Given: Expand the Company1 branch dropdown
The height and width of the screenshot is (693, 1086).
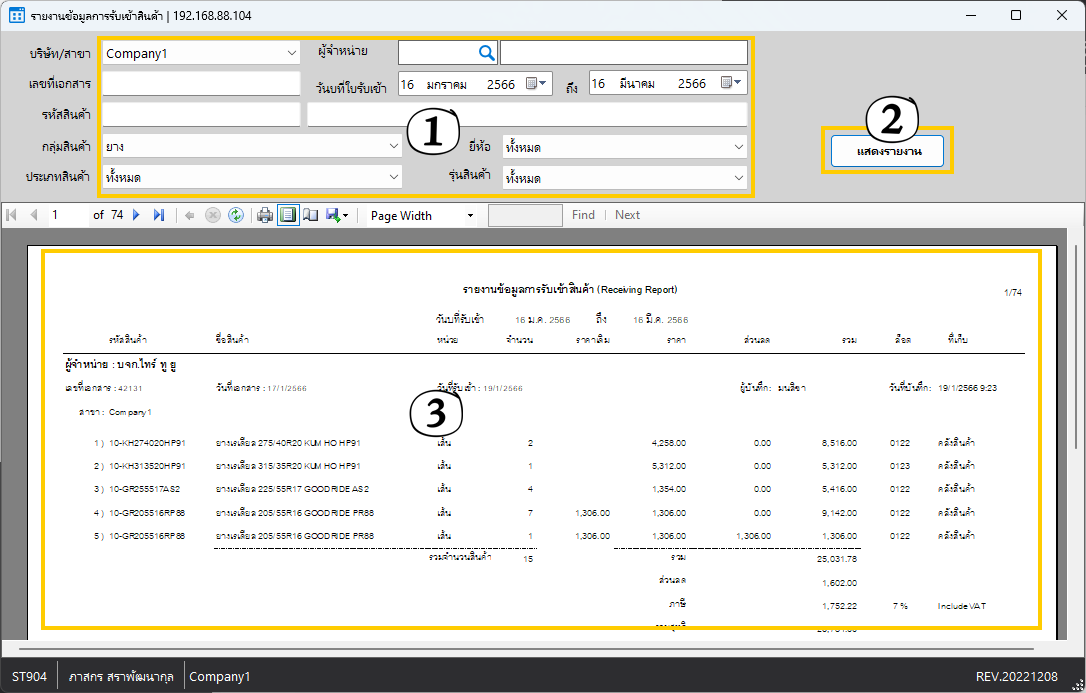Looking at the screenshot, I should (291, 53).
